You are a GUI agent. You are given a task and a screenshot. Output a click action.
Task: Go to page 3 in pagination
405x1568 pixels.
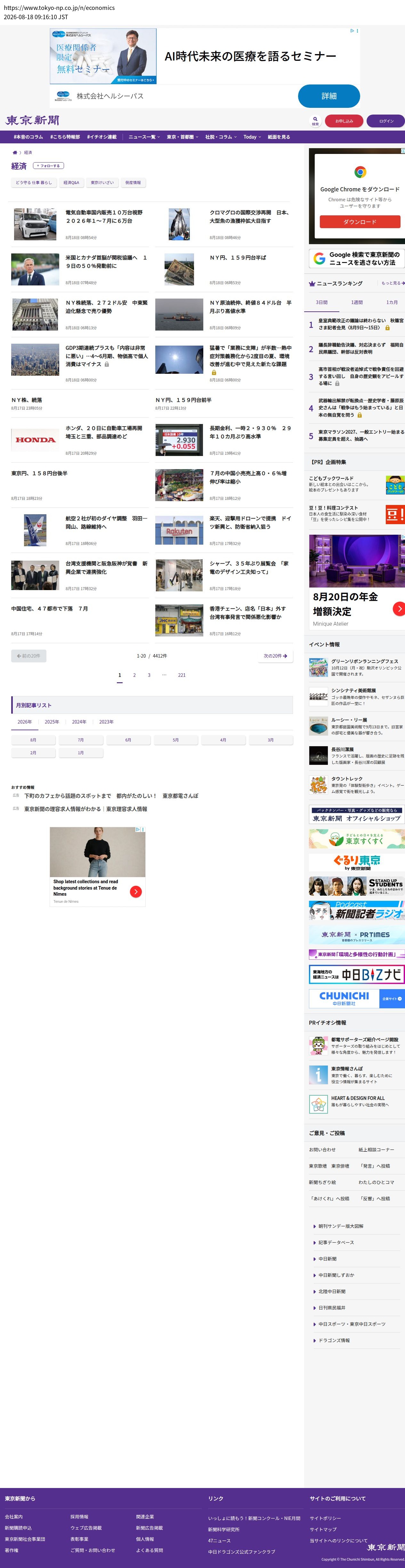coord(149,675)
